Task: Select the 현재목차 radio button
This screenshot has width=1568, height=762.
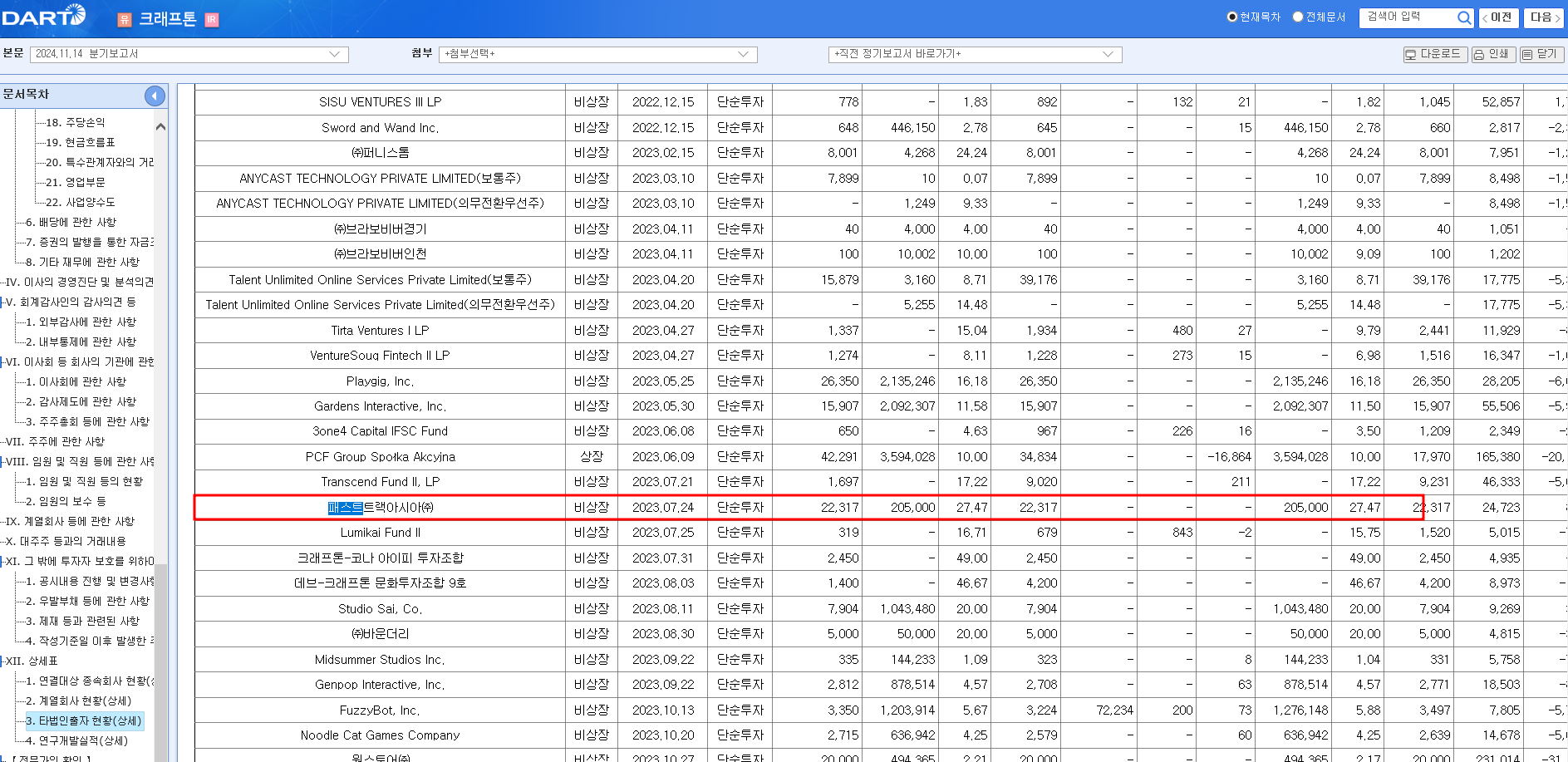Action: click(x=1232, y=17)
